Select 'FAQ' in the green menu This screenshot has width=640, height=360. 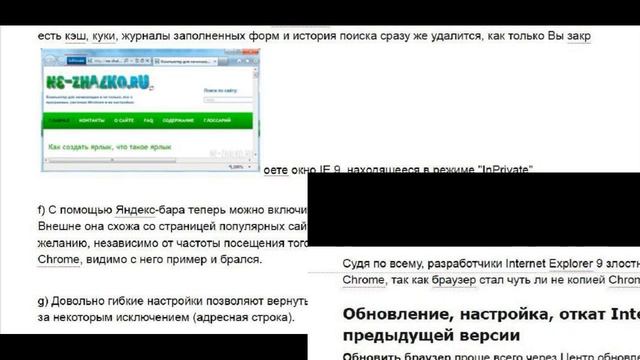(x=148, y=120)
